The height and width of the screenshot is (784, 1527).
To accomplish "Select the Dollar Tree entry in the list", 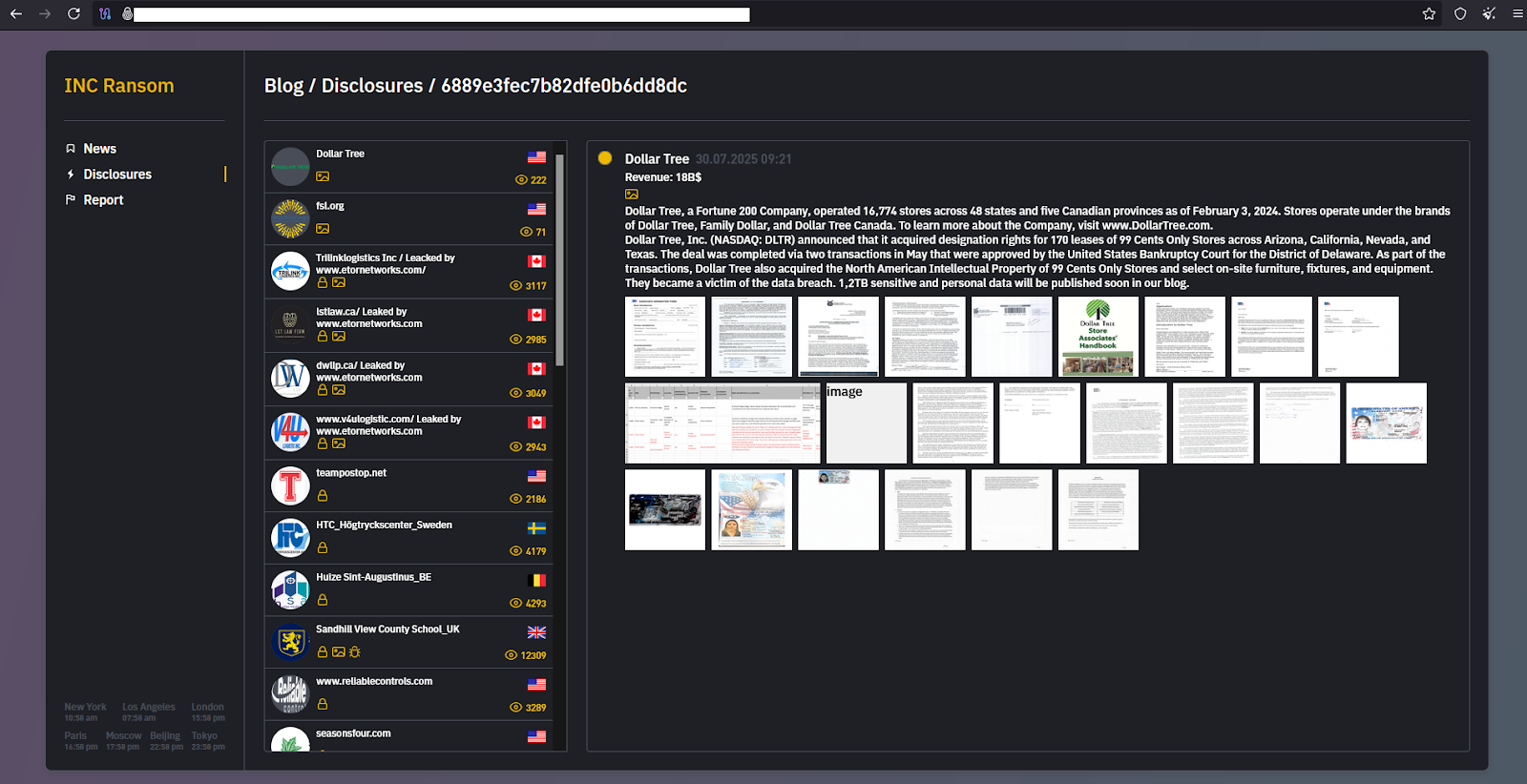I will point(408,167).
